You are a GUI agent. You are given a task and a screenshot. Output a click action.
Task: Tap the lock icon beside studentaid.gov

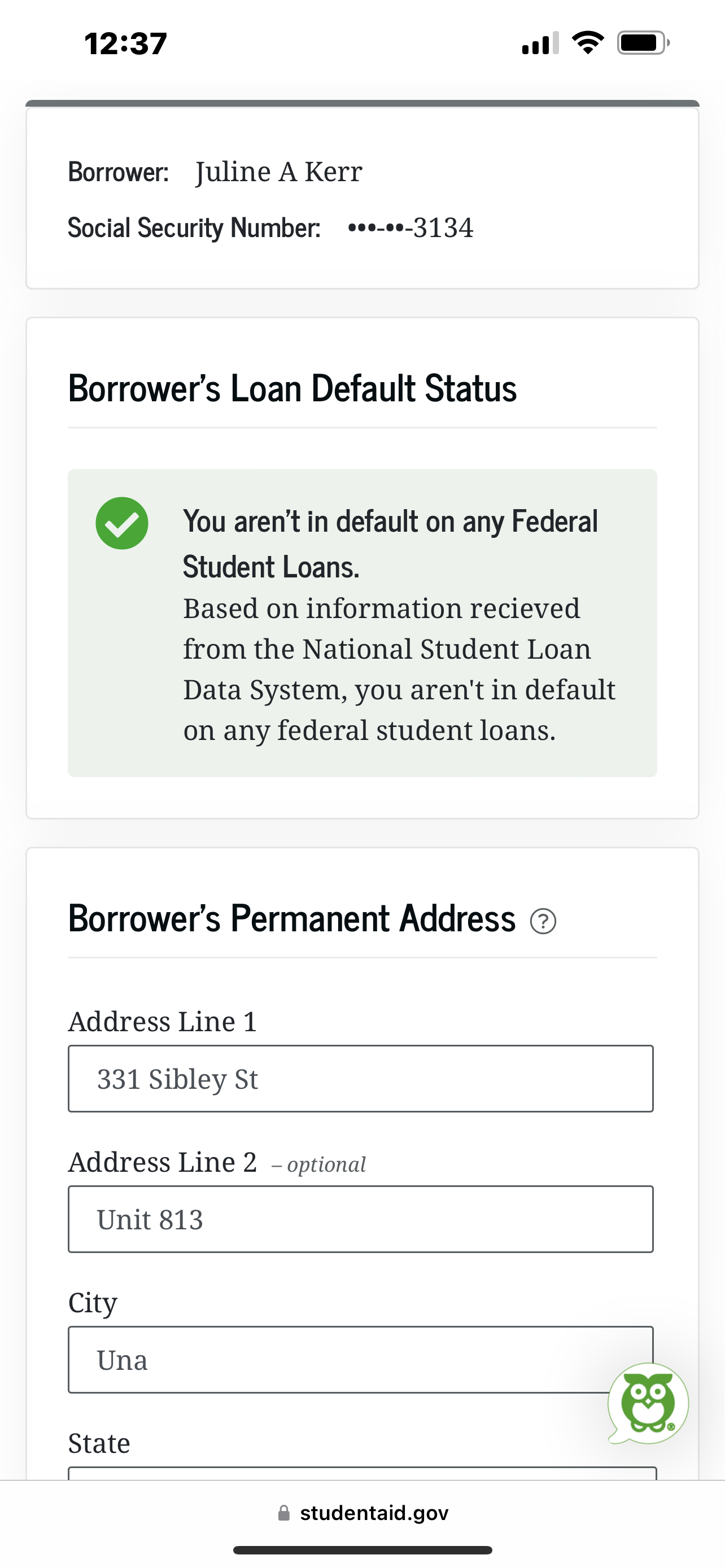click(x=283, y=1513)
